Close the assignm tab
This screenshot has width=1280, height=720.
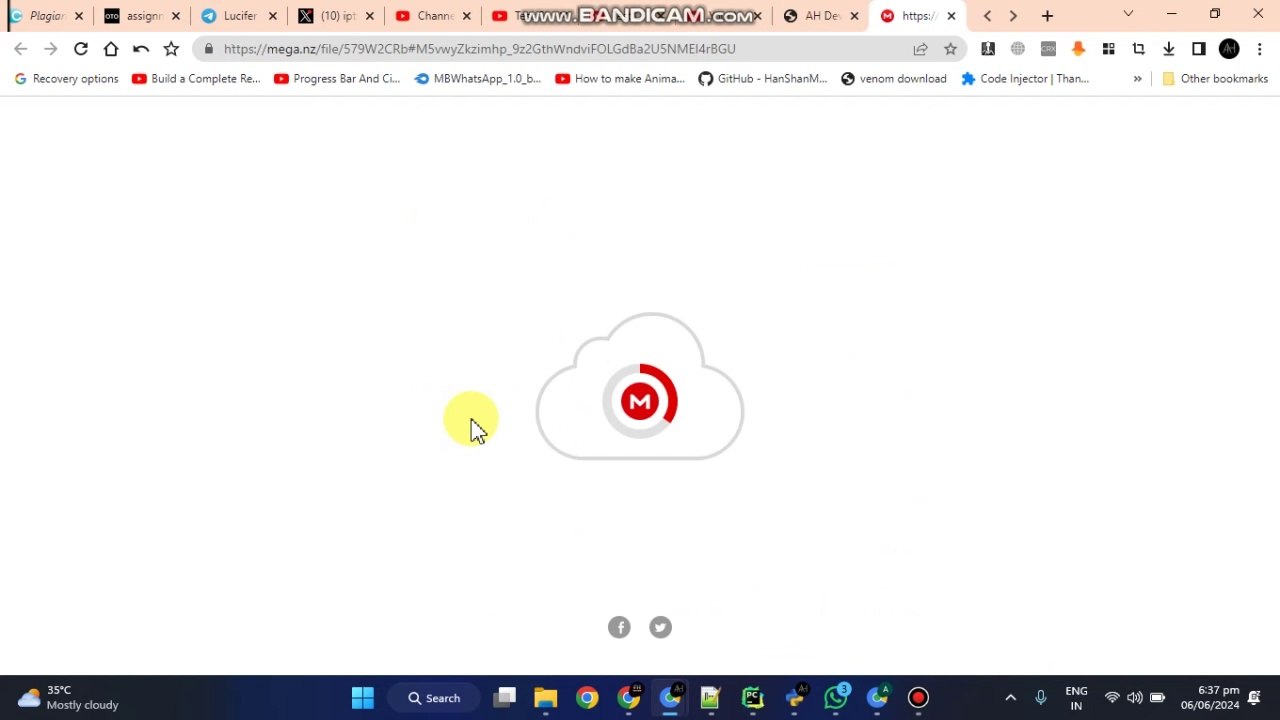pyautogui.click(x=175, y=16)
